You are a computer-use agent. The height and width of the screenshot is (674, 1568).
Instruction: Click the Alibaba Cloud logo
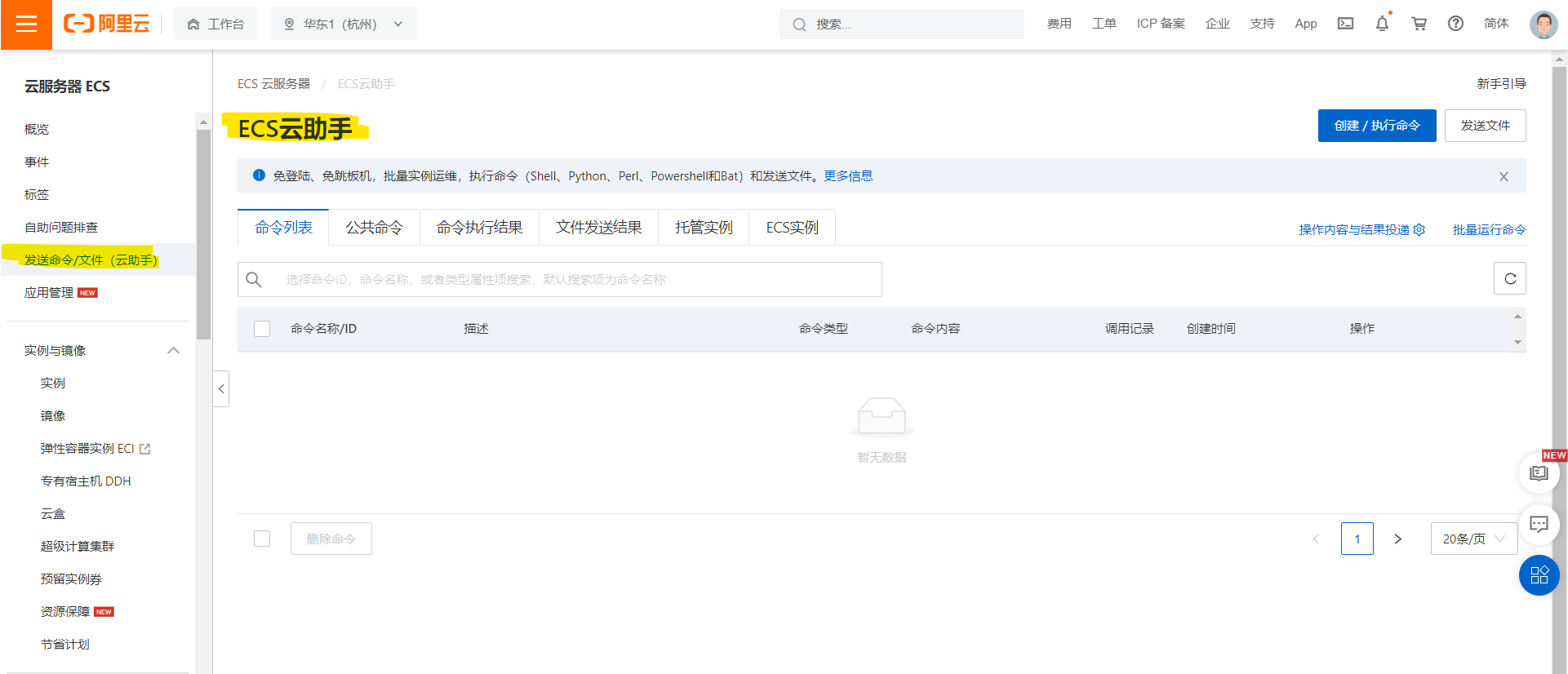click(x=106, y=24)
